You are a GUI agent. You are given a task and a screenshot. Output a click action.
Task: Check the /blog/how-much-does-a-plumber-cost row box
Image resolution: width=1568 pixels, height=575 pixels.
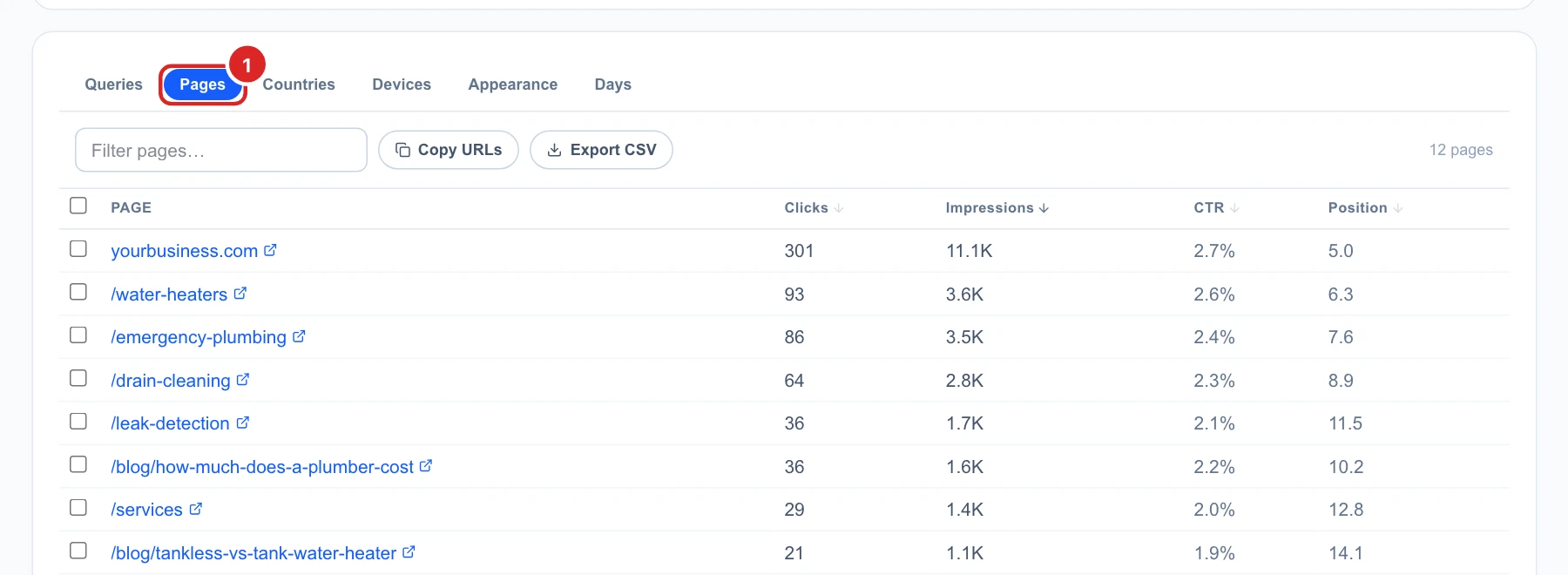pyautogui.click(x=78, y=464)
